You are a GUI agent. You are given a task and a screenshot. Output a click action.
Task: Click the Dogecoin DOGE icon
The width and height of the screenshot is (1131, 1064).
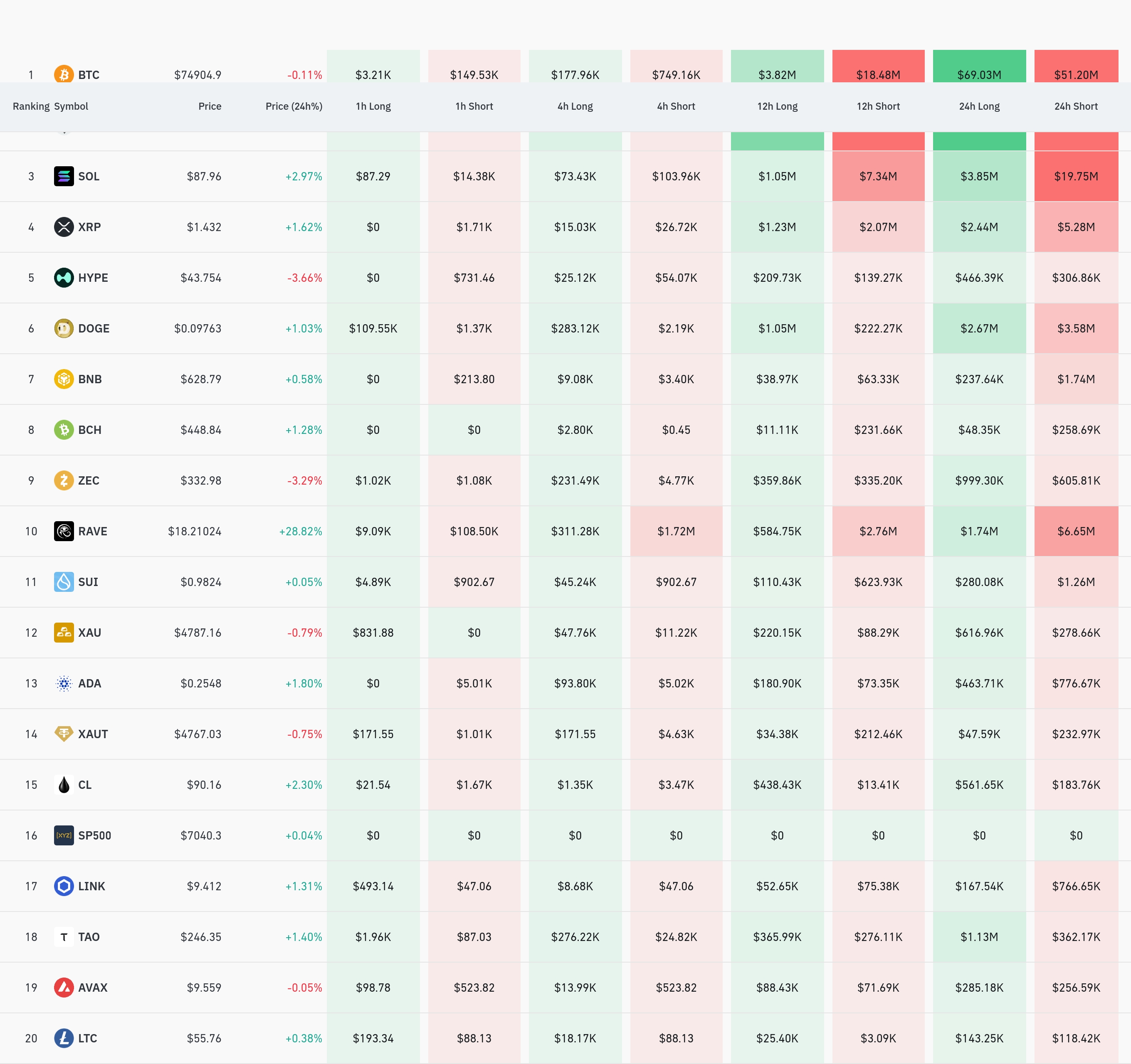[x=64, y=328]
